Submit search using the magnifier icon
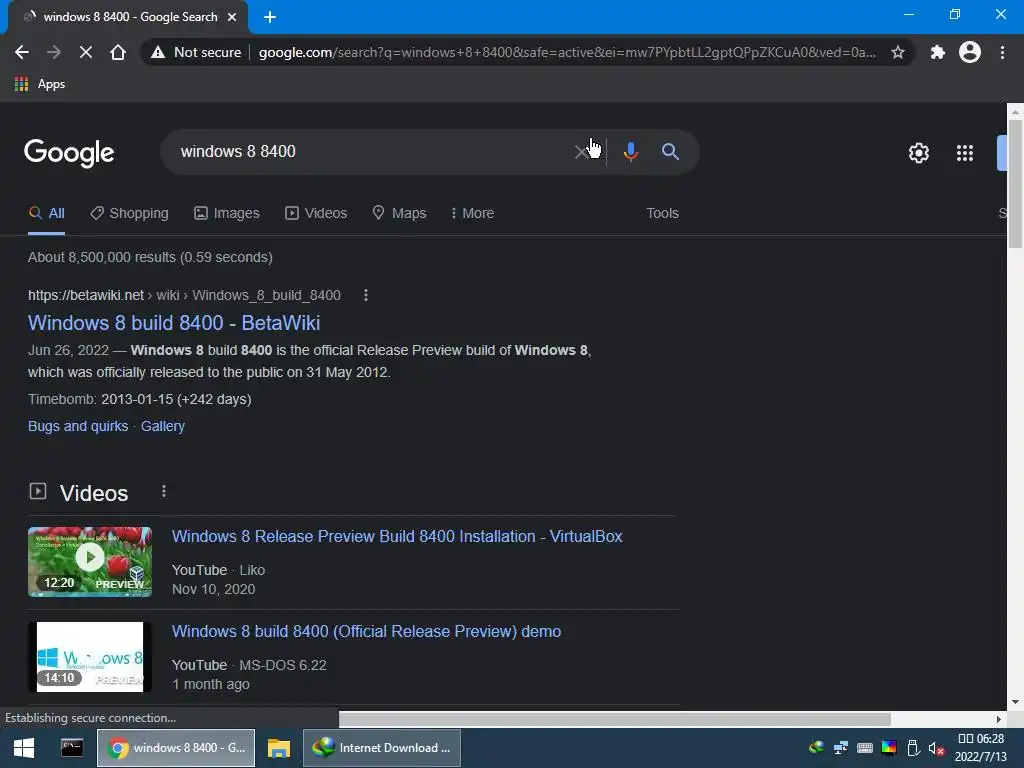This screenshot has width=1024, height=768. [670, 152]
